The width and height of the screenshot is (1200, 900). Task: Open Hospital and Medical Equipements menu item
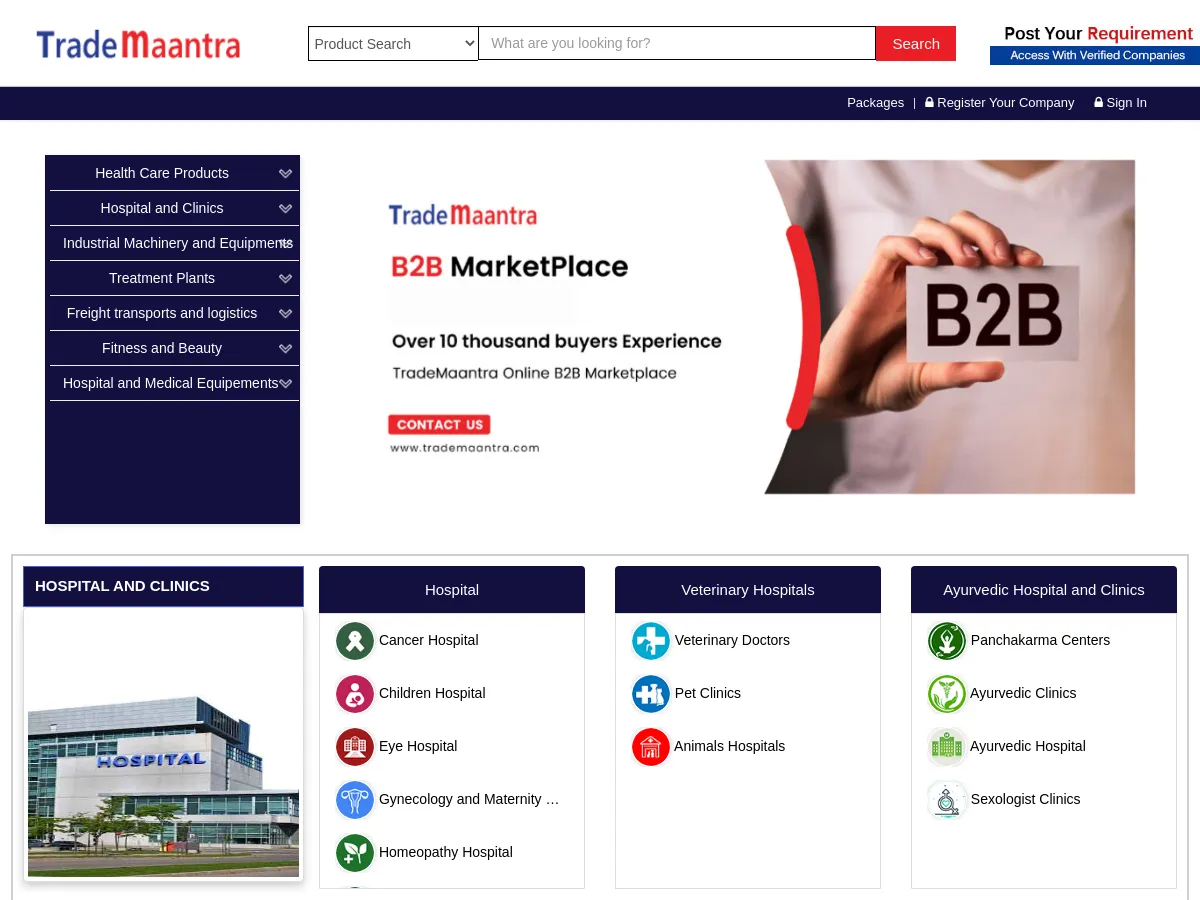(x=170, y=383)
